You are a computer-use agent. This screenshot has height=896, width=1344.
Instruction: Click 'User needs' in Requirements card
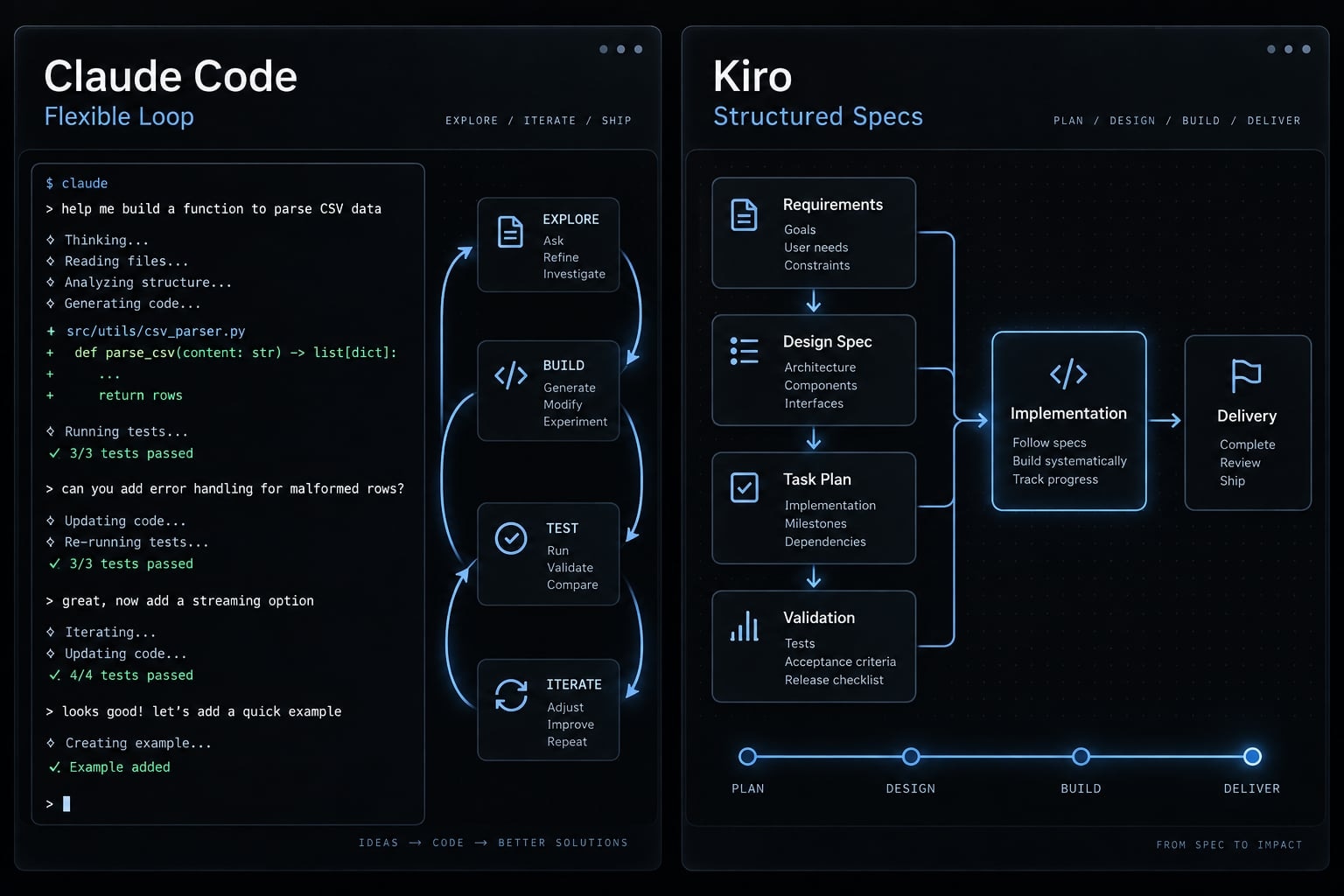coord(816,247)
